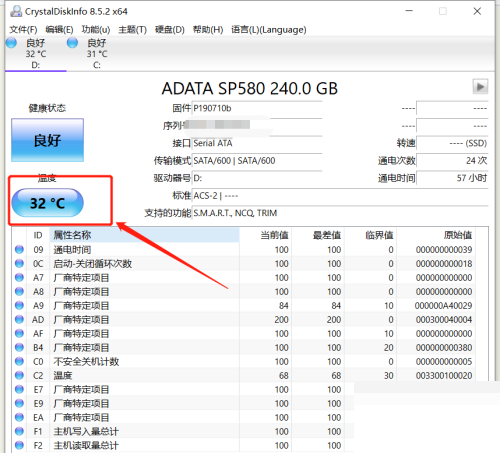The image size is (500, 453).
Task: Click the status dot of row 0C
Action: (19, 263)
